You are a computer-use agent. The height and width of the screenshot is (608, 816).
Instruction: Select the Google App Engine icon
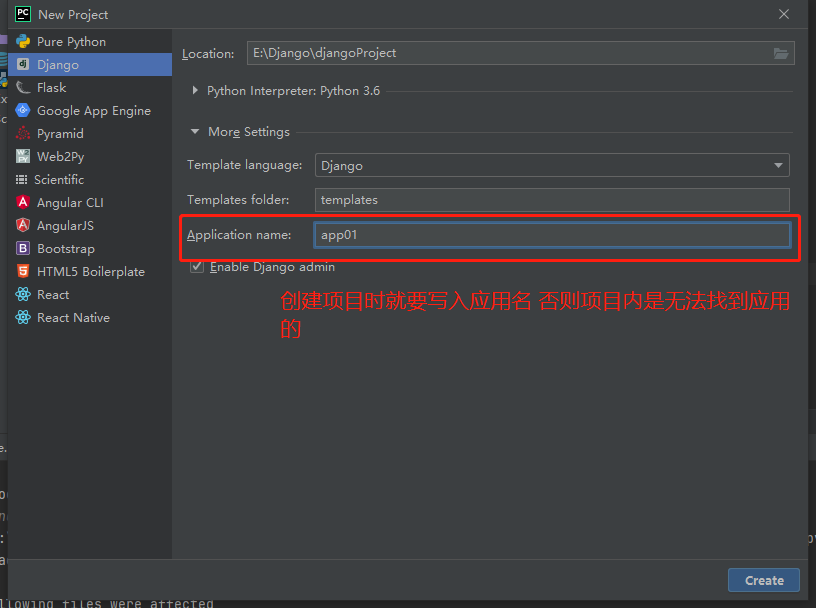(x=23, y=110)
